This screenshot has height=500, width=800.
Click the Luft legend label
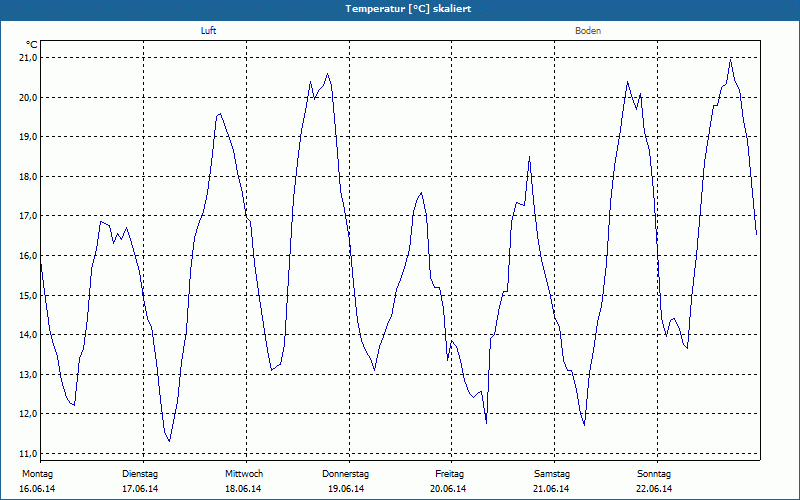point(208,31)
